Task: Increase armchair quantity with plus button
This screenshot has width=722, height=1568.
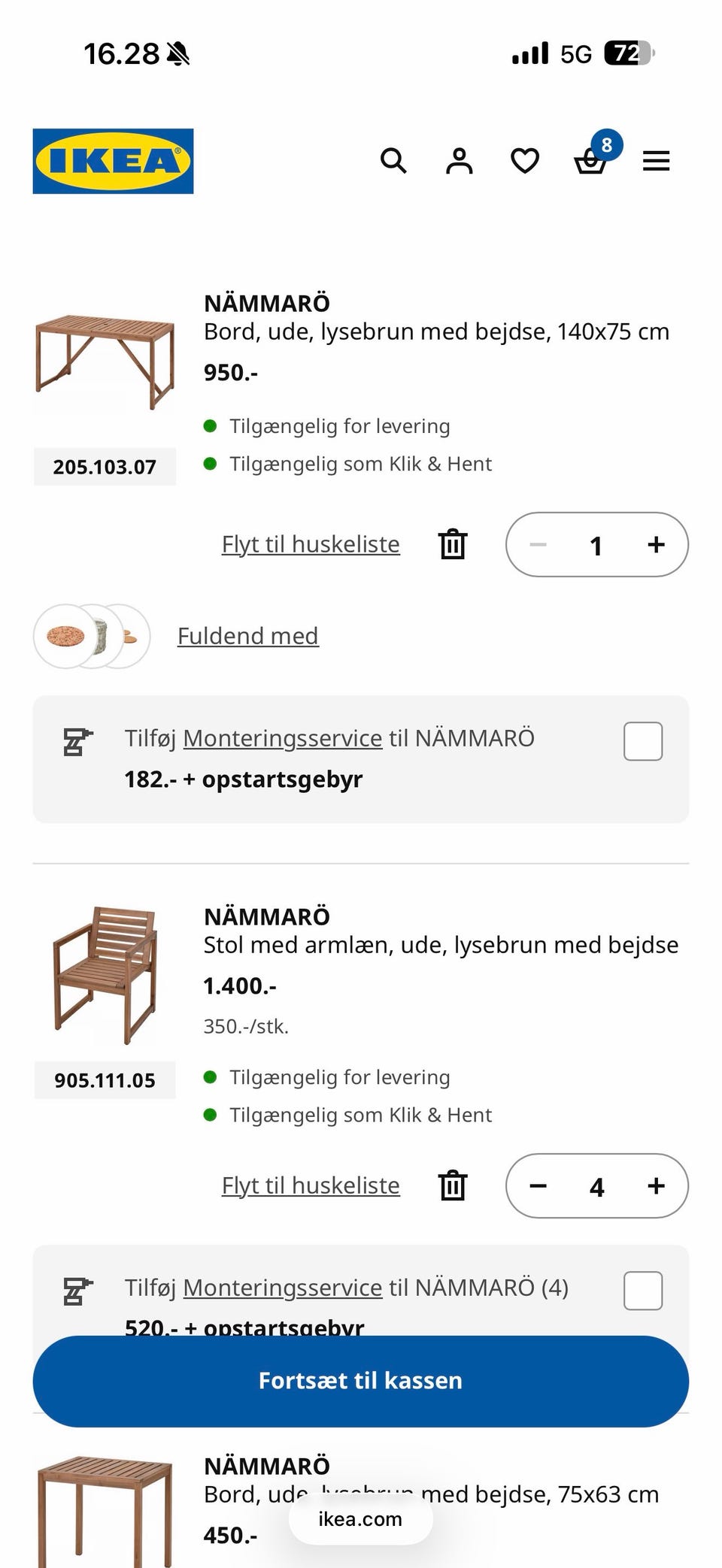Action: click(x=656, y=1185)
